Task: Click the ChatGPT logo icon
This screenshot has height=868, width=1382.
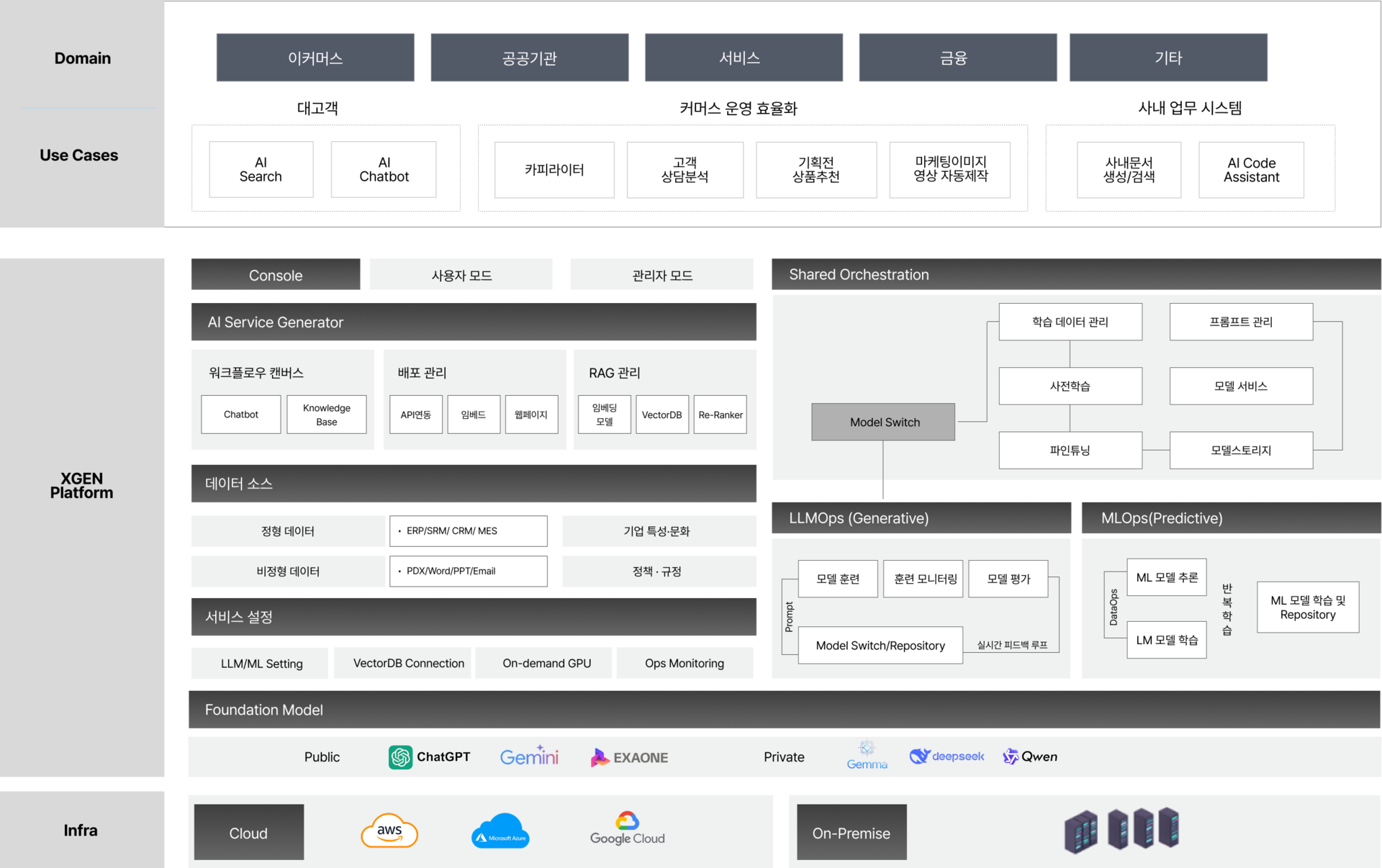Action: [x=400, y=757]
